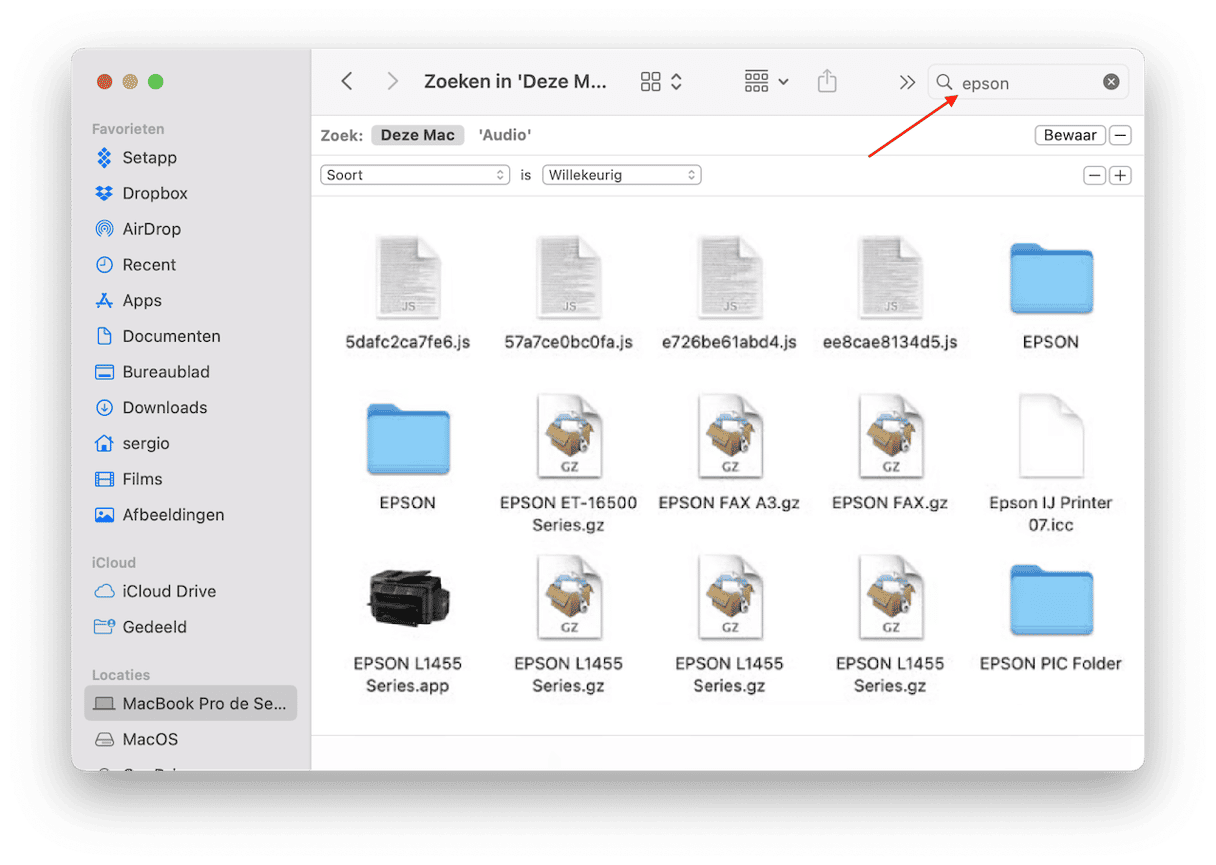Select Setapp in the sidebar
This screenshot has width=1216, height=865.
point(149,158)
